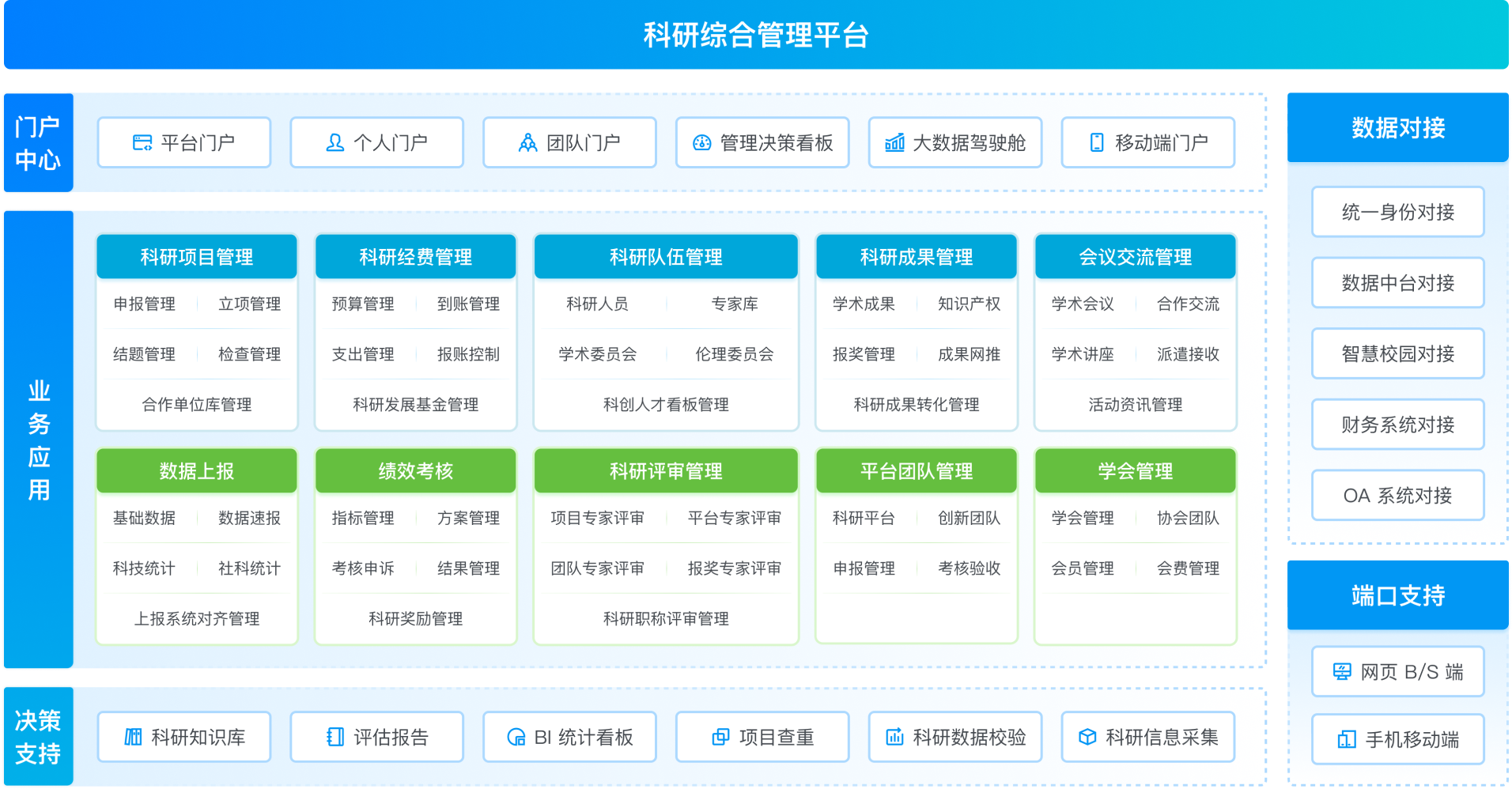Click the 手机移动端 button

coord(1397,740)
